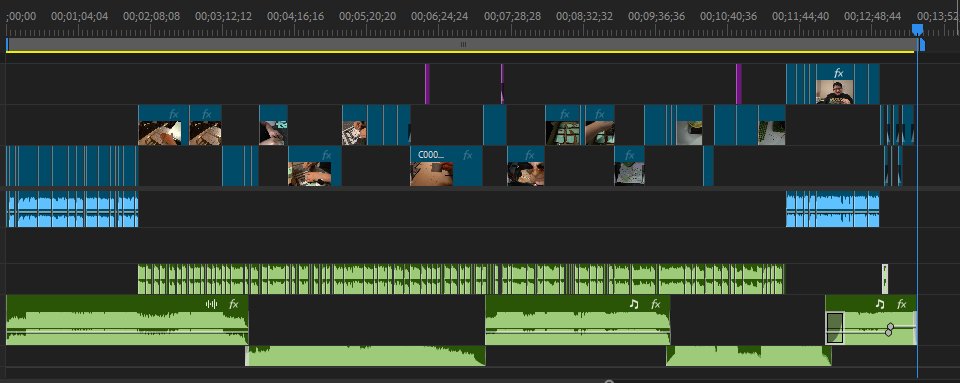Viewport: 960px width, 383px height.
Task: Select the middle purple marker on the top track
Action: [x=502, y=84]
